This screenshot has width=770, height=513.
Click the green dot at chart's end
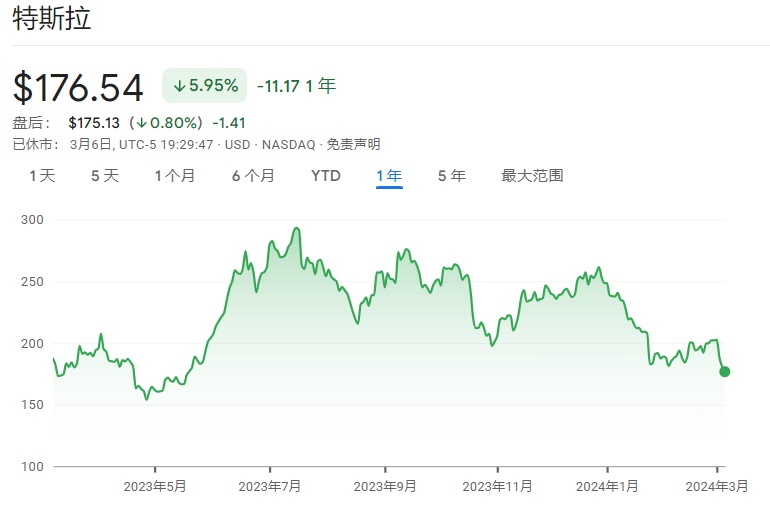(x=724, y=372)
